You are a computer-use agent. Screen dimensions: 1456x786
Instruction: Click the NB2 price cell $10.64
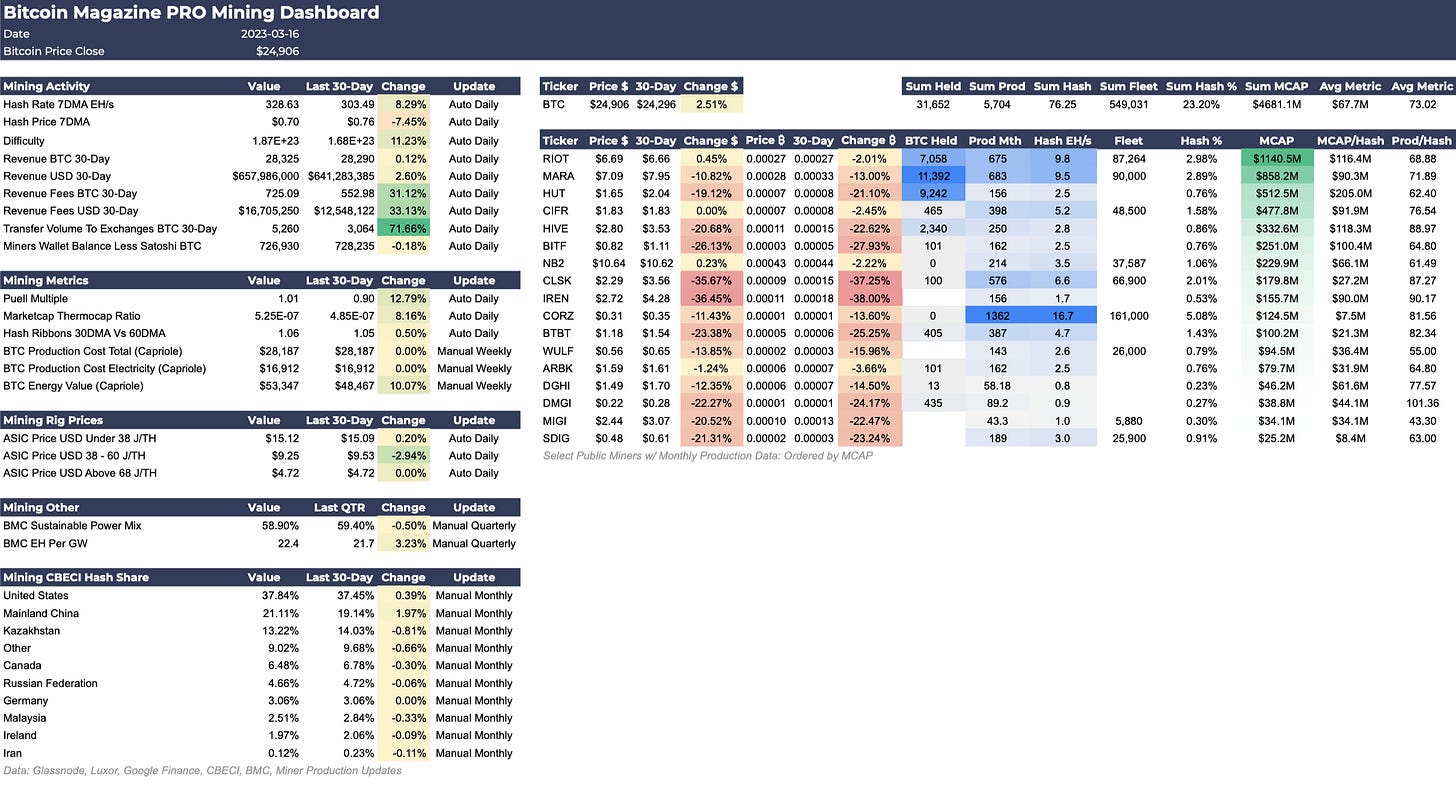click(x=608, y=263)
